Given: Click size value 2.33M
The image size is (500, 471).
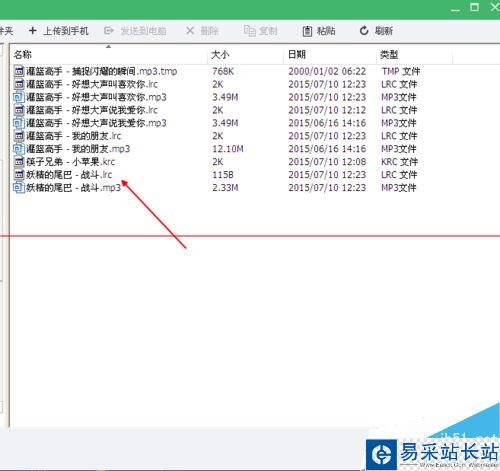Looking at the screenshot, I should pos(225,188).
